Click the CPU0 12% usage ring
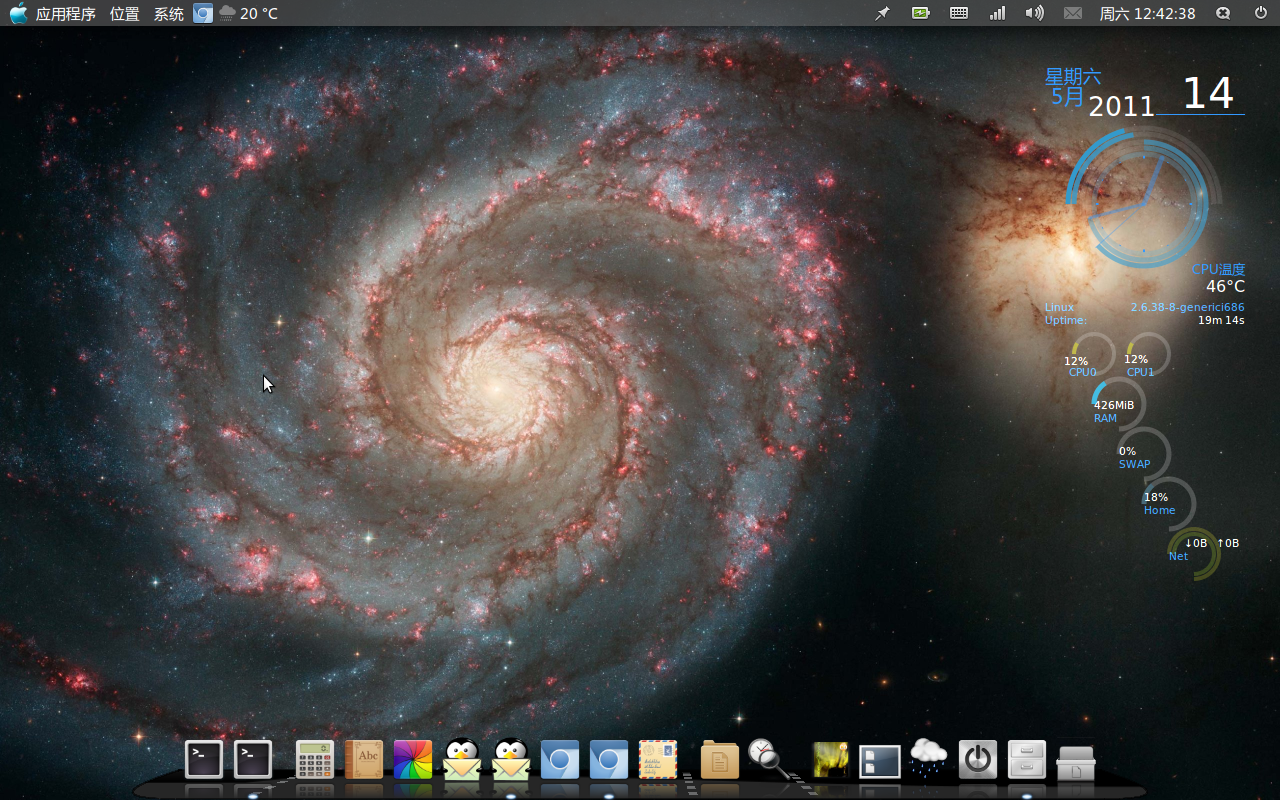The height and width of the screenshot is (800, 1280). [1091, 357]
